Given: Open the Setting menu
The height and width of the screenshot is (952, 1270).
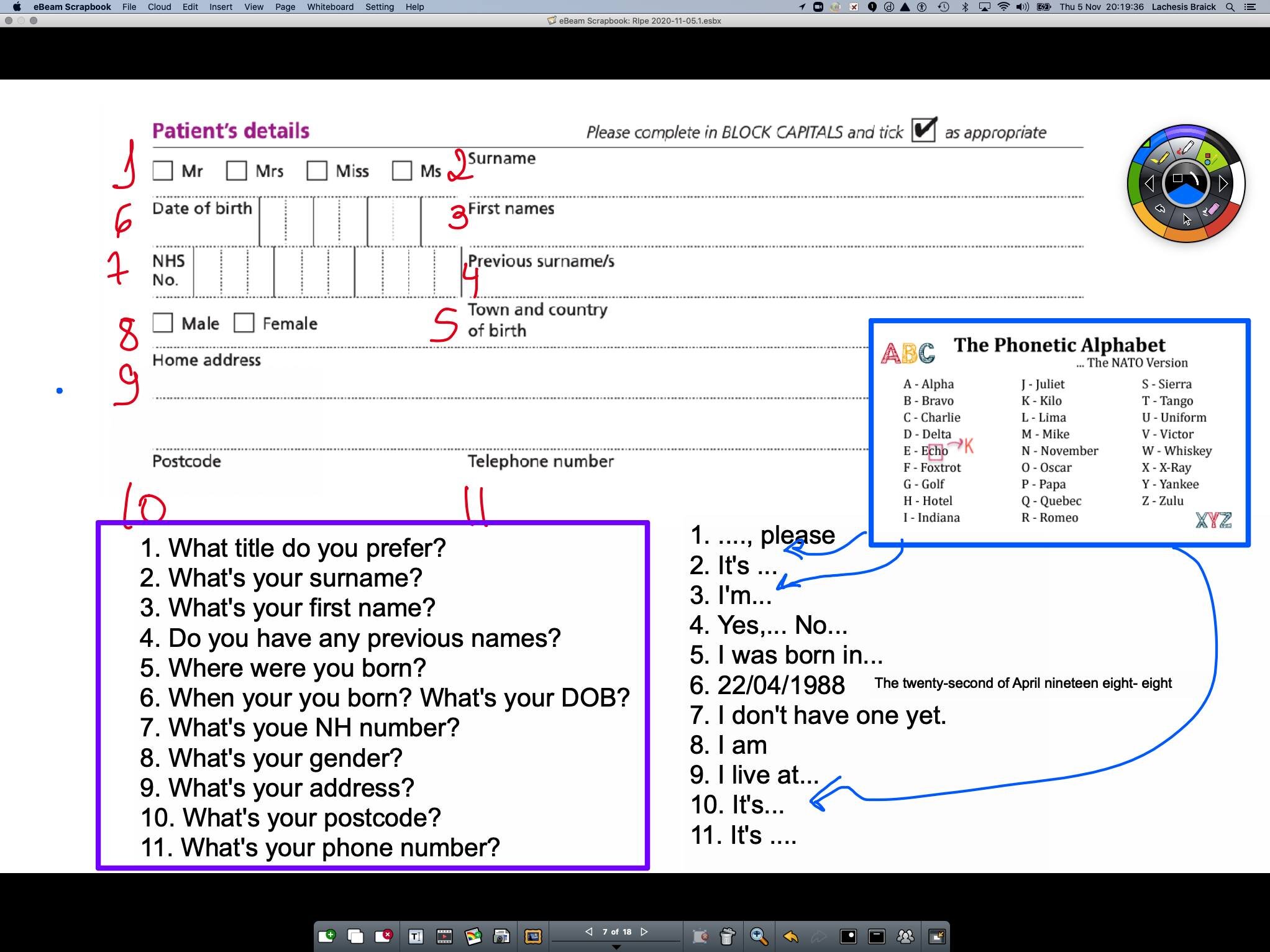Looking at the screenshot, I should pos(380,7).
